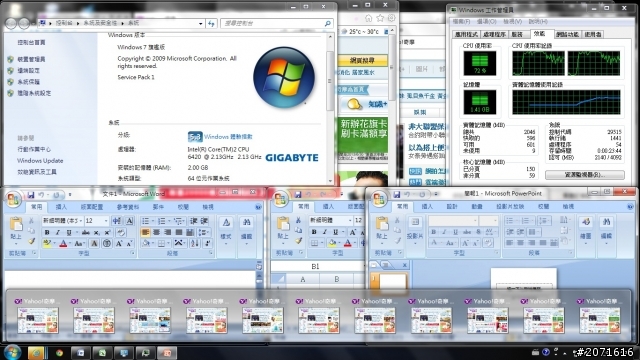Open Task Manager 處理程序 tab
640x360 pixels.
tap(494, 34)
